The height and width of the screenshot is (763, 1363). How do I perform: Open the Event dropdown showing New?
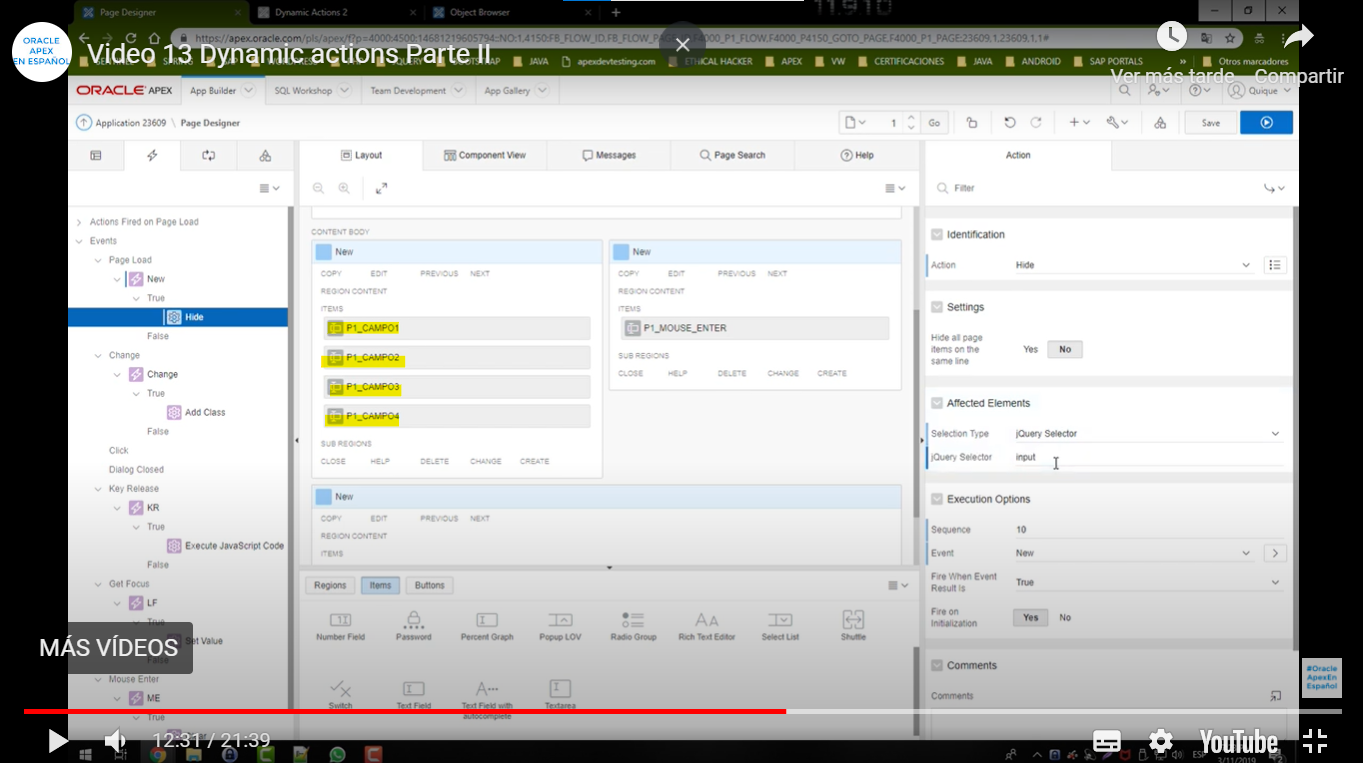pyautogui.click(x=1133, y=553)
